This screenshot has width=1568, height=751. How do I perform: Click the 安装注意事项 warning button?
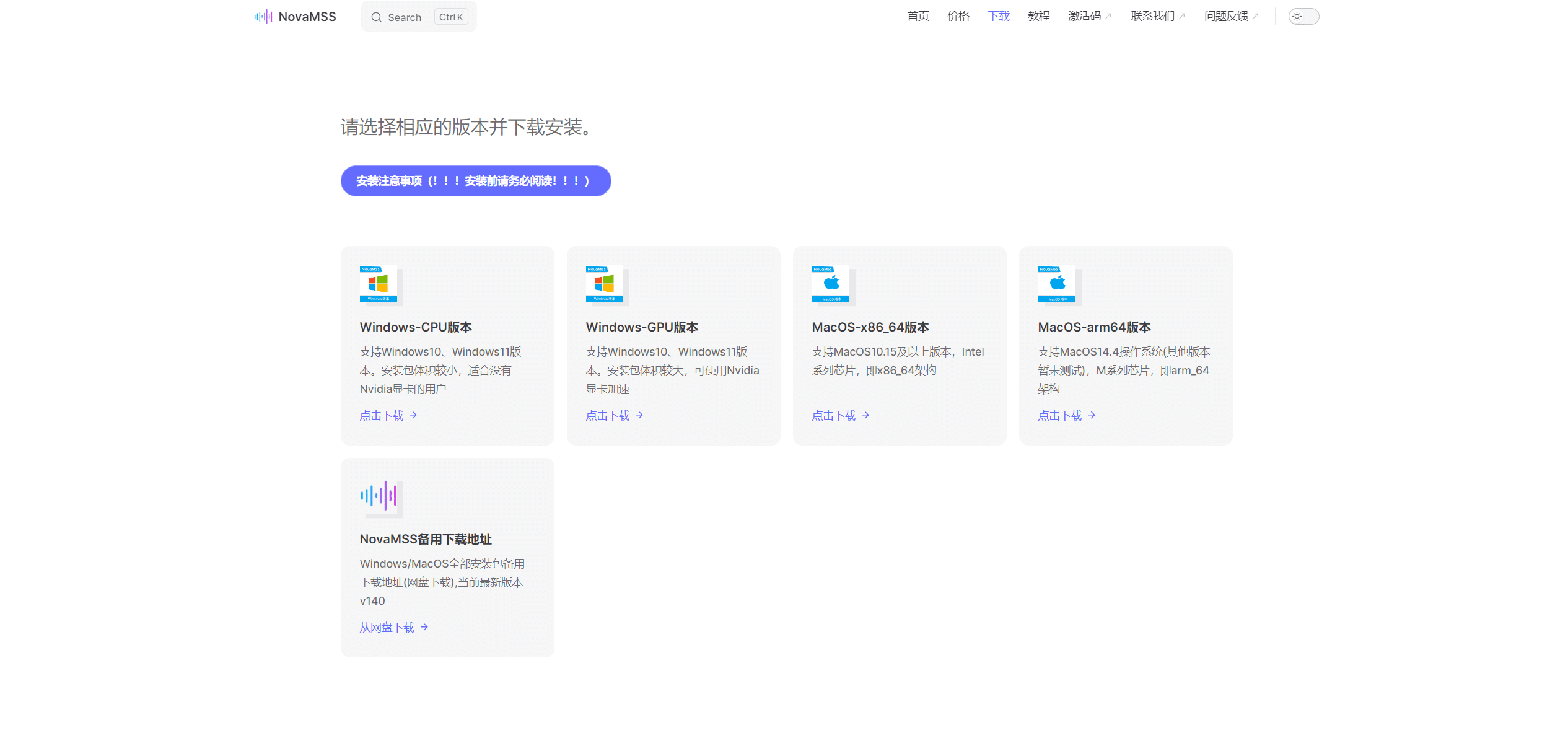(475, 181)
